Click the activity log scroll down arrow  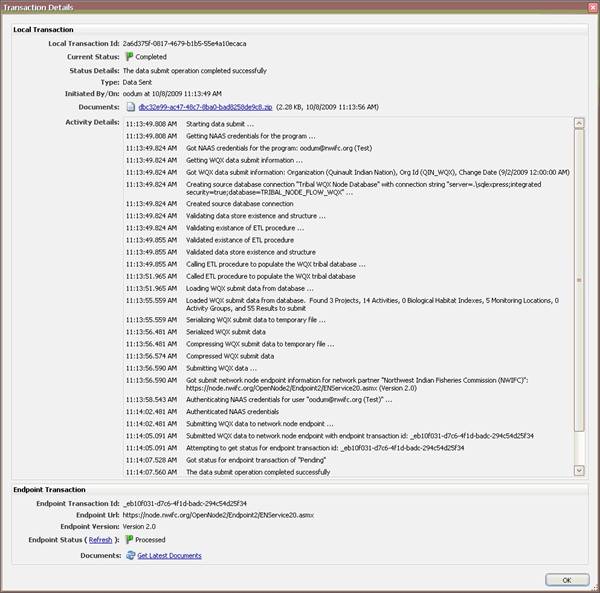coord(579,471)
